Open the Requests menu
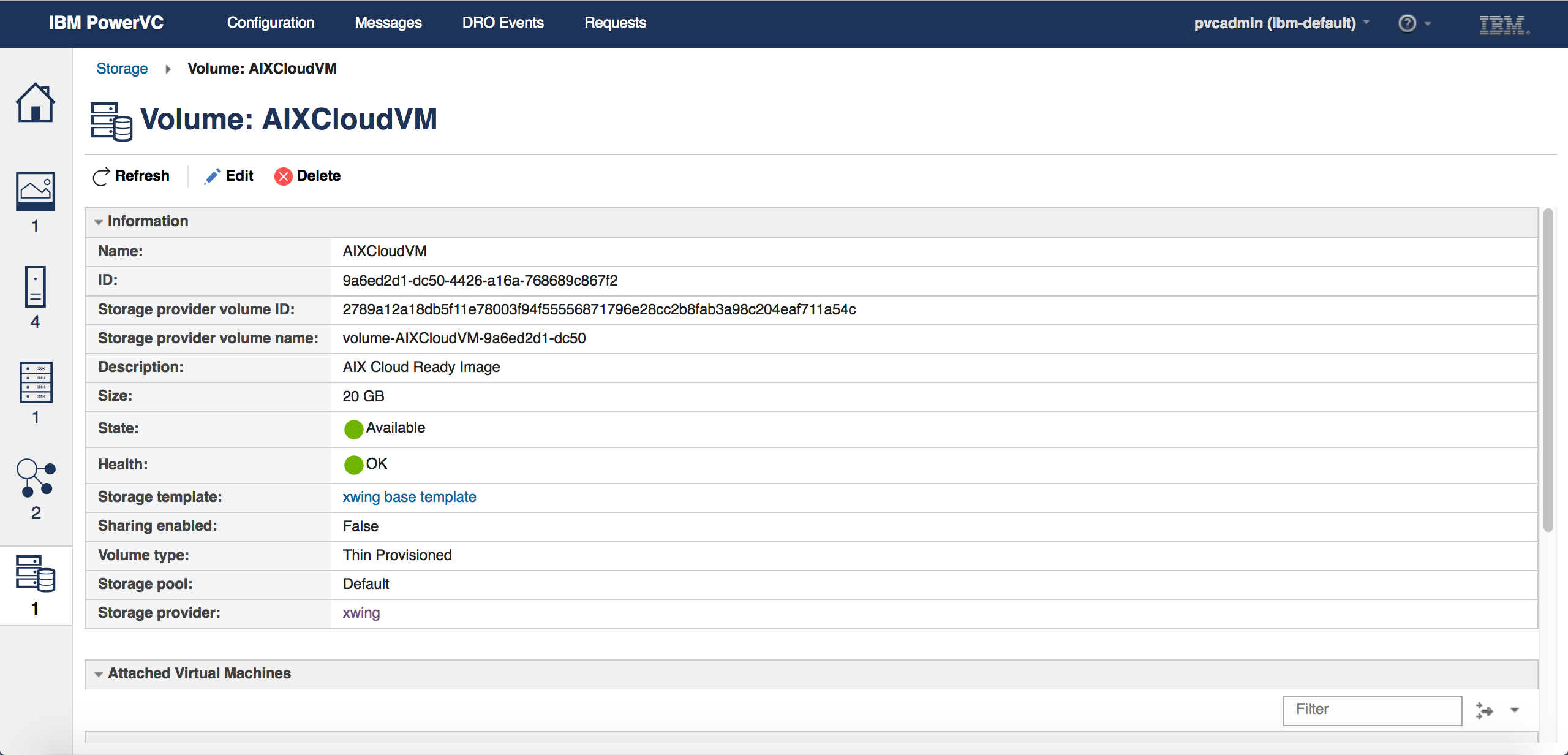Screen dimensions: 1568x755 [616, 23]
